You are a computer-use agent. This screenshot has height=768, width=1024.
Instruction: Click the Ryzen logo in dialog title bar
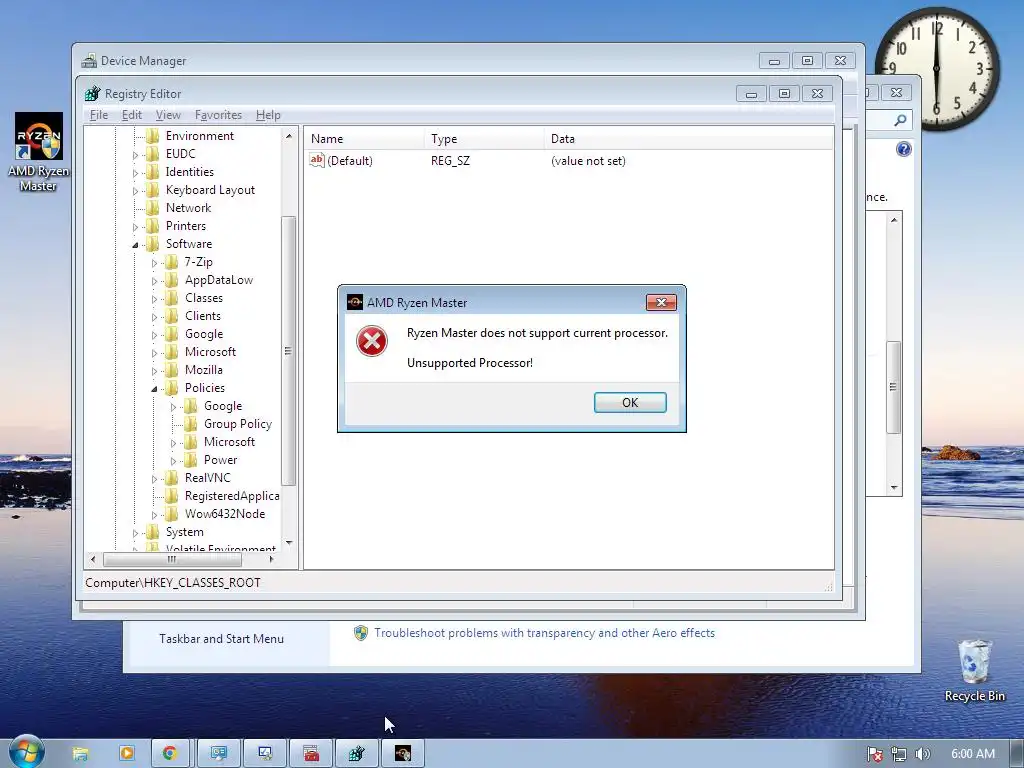pyautogui.click(x=355, y=302)
